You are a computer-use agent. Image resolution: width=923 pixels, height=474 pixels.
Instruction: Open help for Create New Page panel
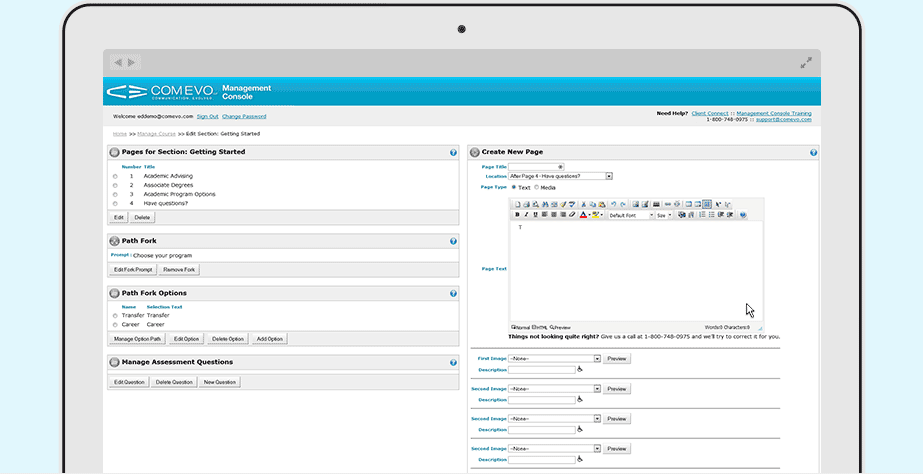coord(813,152)
